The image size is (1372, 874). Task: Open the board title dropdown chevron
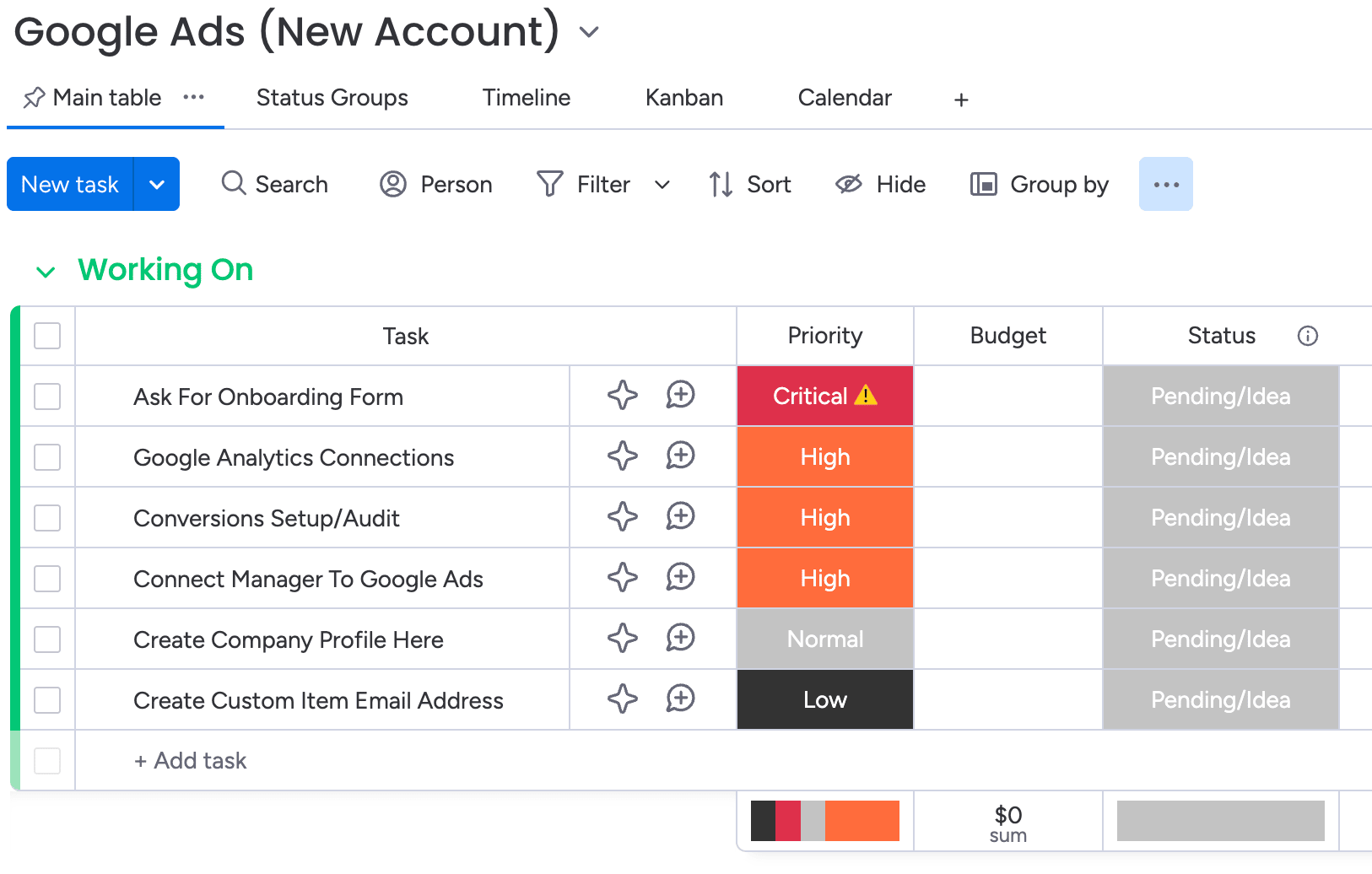pyautogui.click(x=589, y=33)
